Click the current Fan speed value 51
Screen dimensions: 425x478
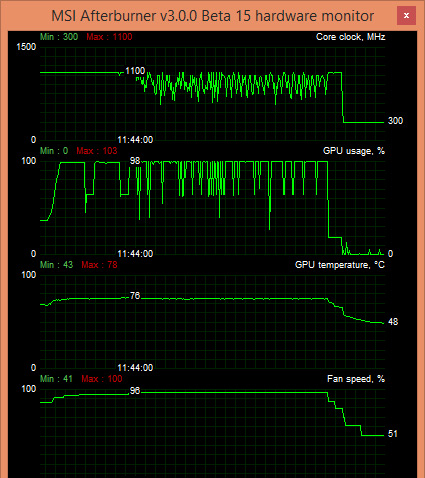pyautogui.click(x=393, y=434)
